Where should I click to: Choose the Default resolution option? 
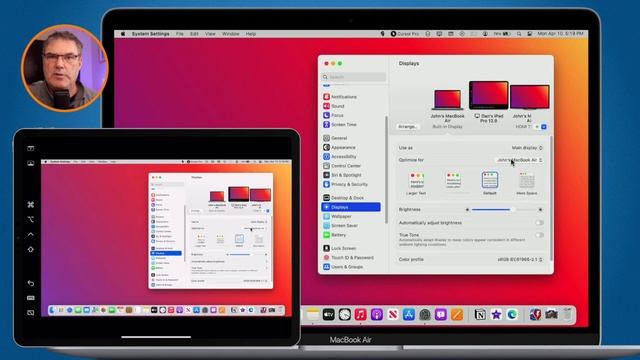(490, 183)
